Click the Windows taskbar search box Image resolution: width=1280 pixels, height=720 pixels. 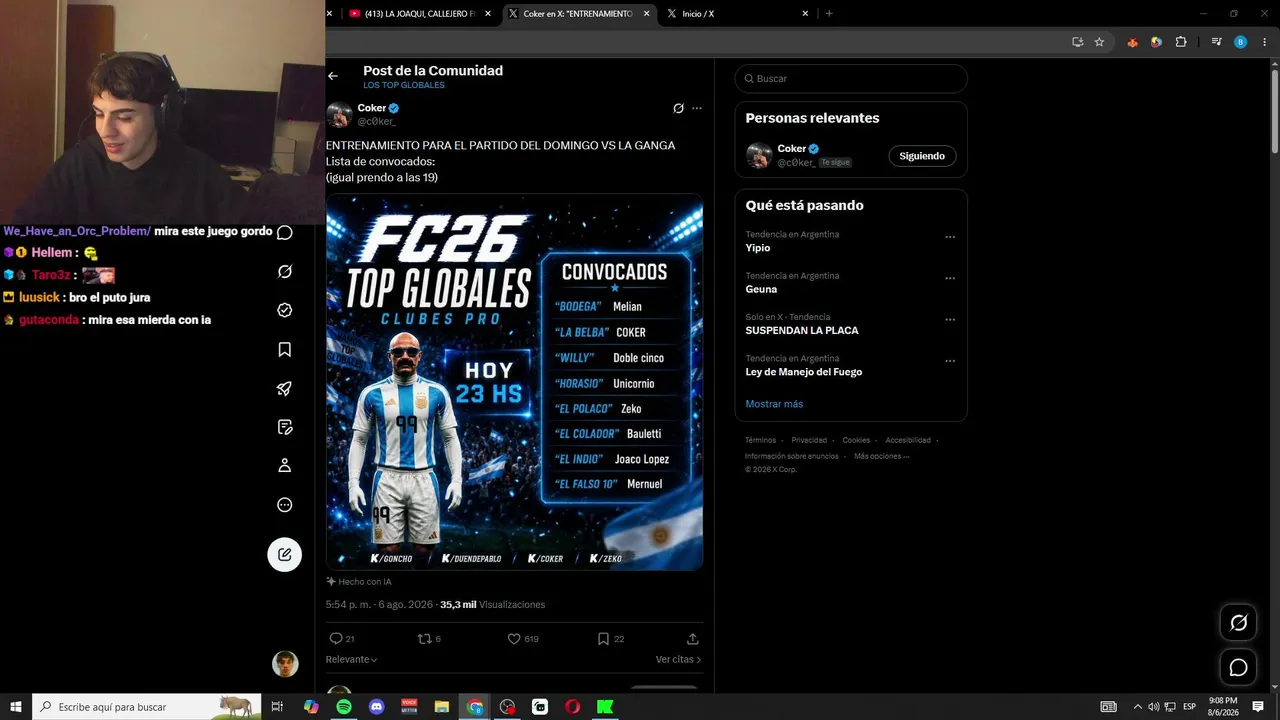(x=147, y=707)
